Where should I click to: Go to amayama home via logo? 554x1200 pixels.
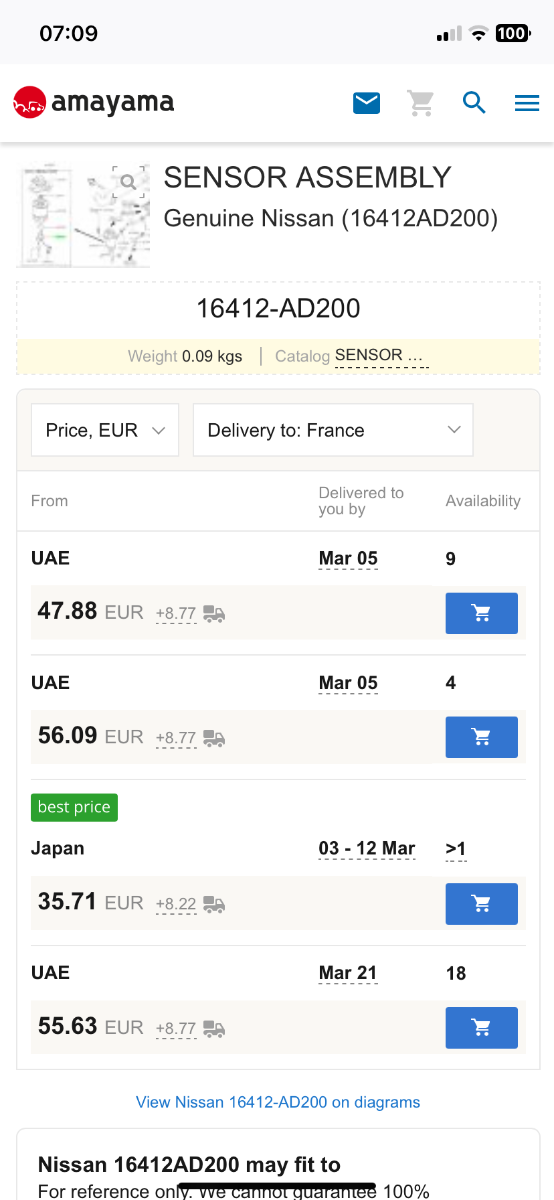(x=94, y=102)
